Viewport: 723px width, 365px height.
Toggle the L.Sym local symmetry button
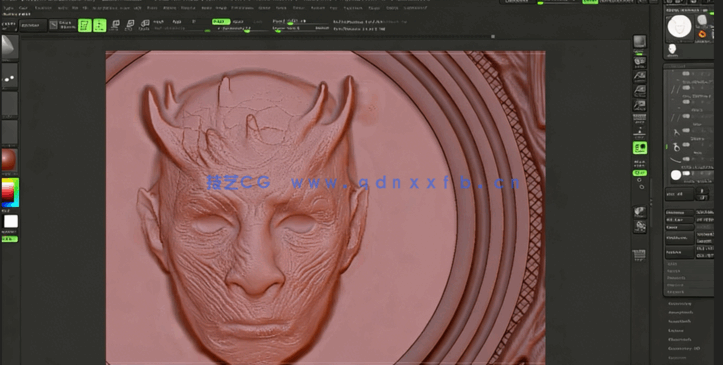coord(640,163)
